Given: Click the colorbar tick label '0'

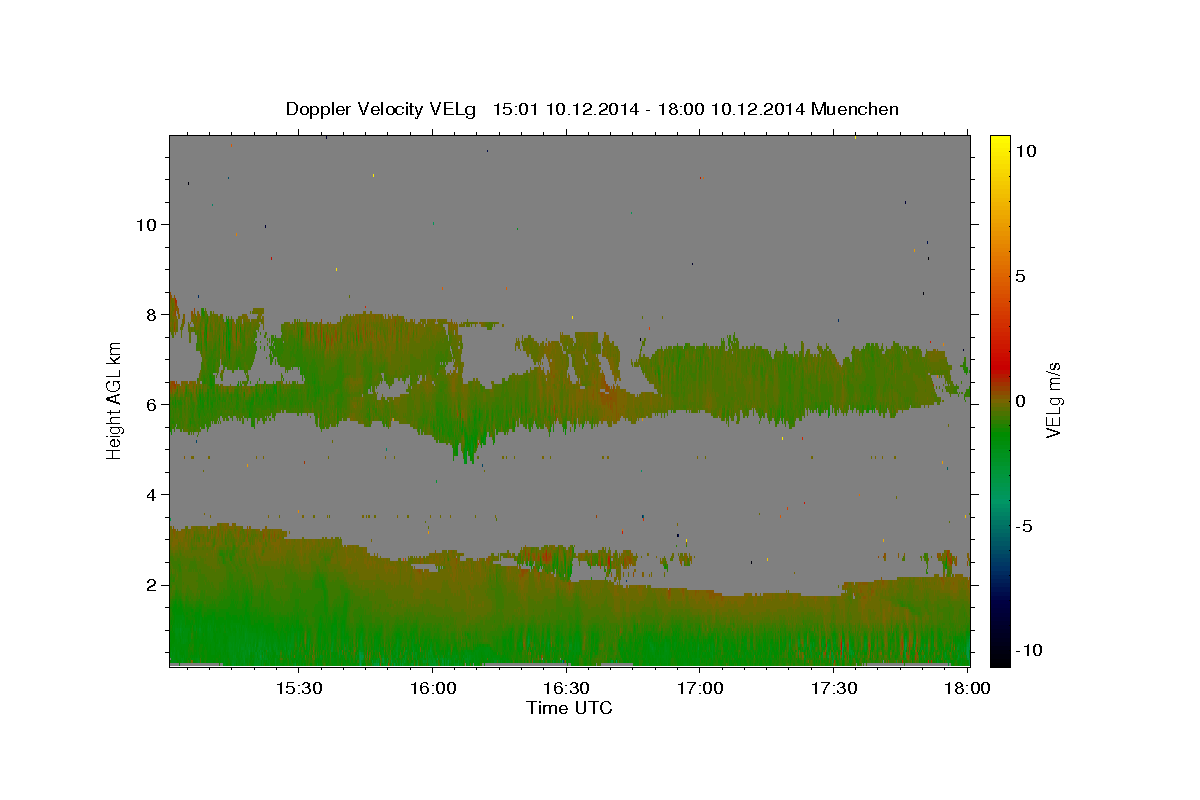Looking at the screenshot, I should tap(1019, 401).
